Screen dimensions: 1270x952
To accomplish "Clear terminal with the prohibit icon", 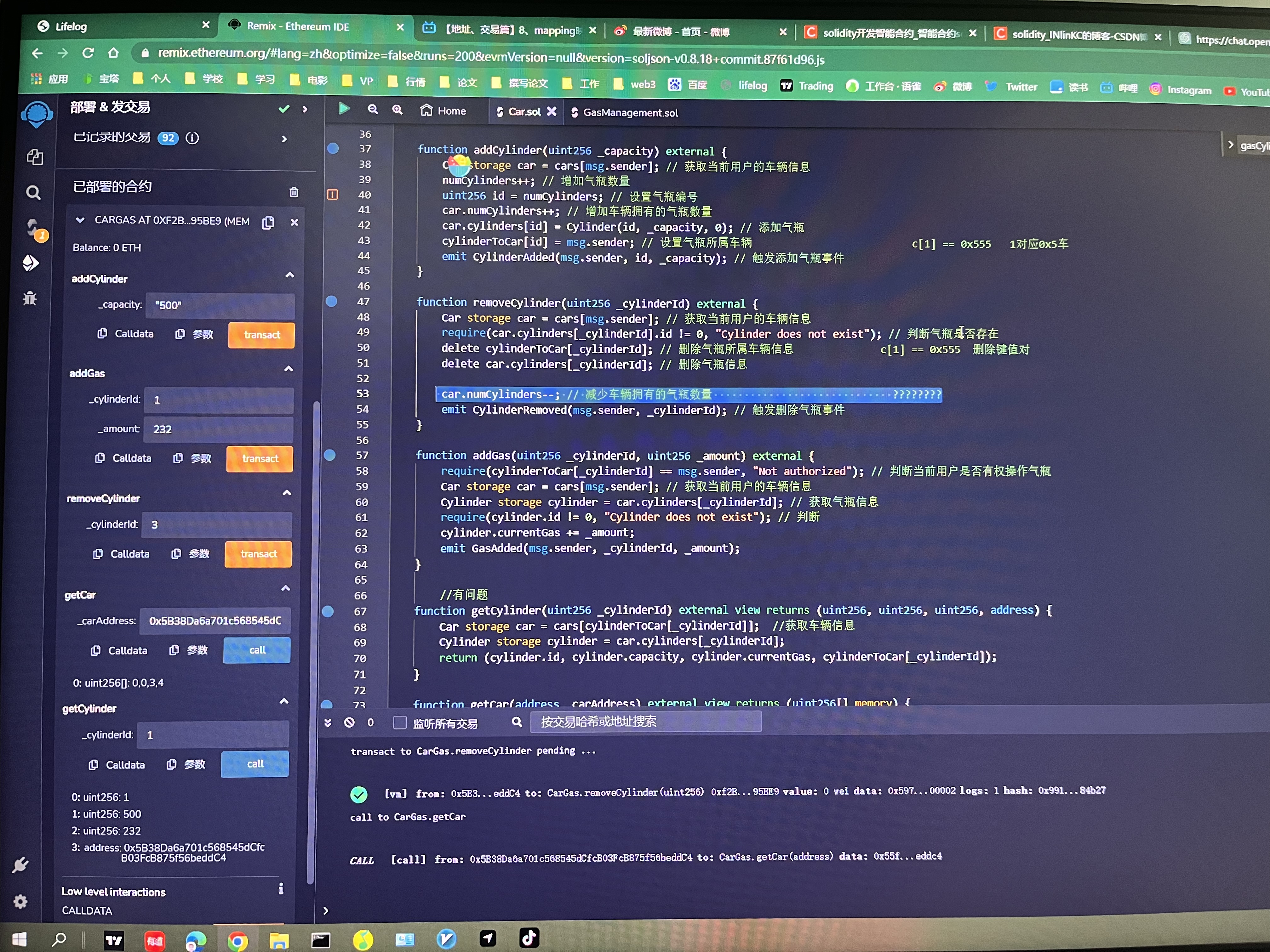I will click(349, 722).
